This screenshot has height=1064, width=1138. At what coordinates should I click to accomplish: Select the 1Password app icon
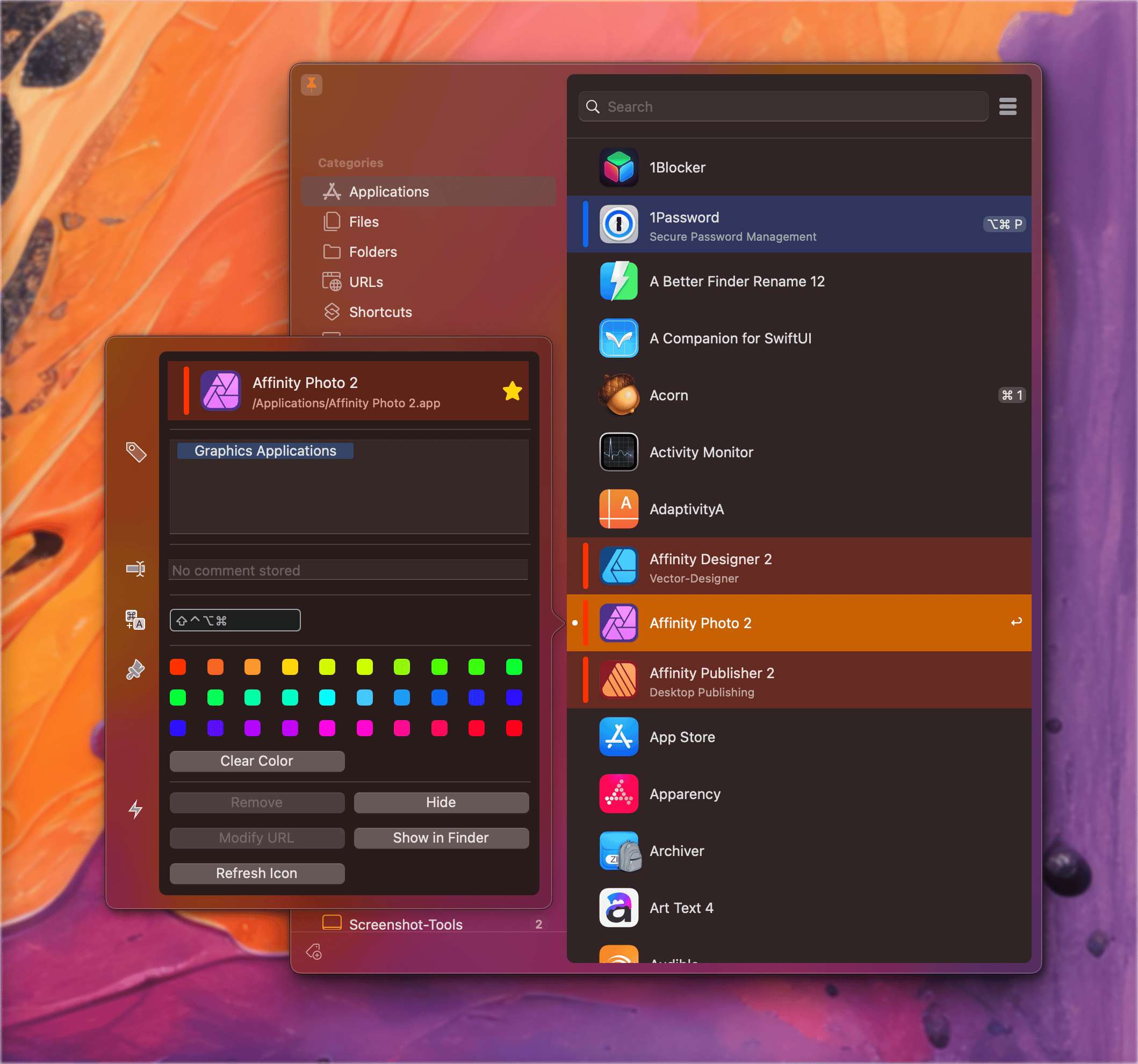pyautogui.click(x=619, y=224)
